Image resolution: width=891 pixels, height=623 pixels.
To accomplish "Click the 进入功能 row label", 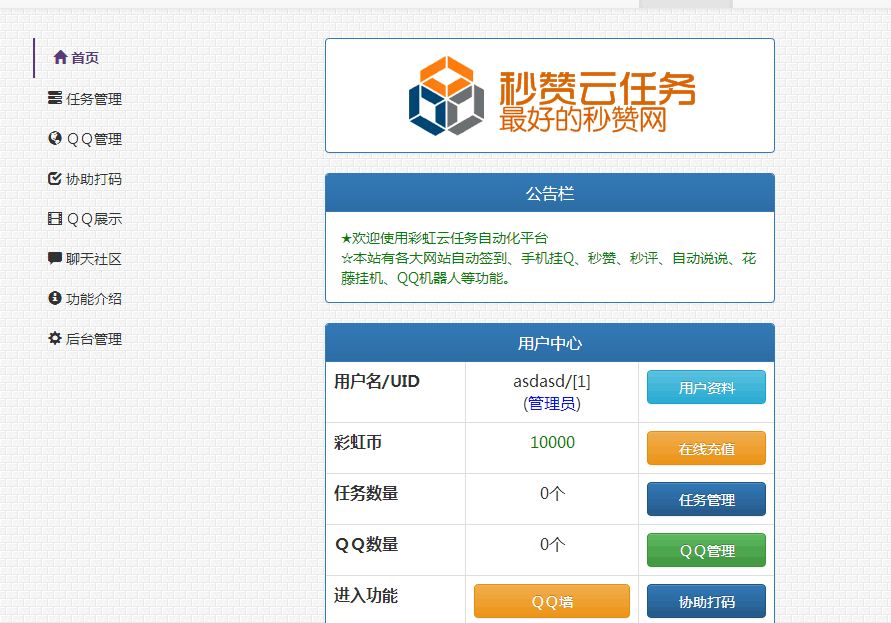I will point(366,595).
